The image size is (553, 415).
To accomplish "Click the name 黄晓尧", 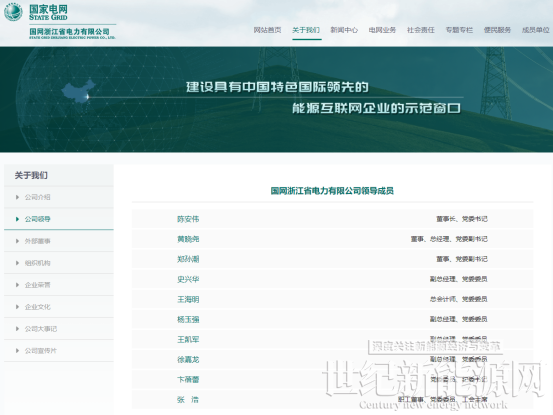I will [x=188, y=239].
